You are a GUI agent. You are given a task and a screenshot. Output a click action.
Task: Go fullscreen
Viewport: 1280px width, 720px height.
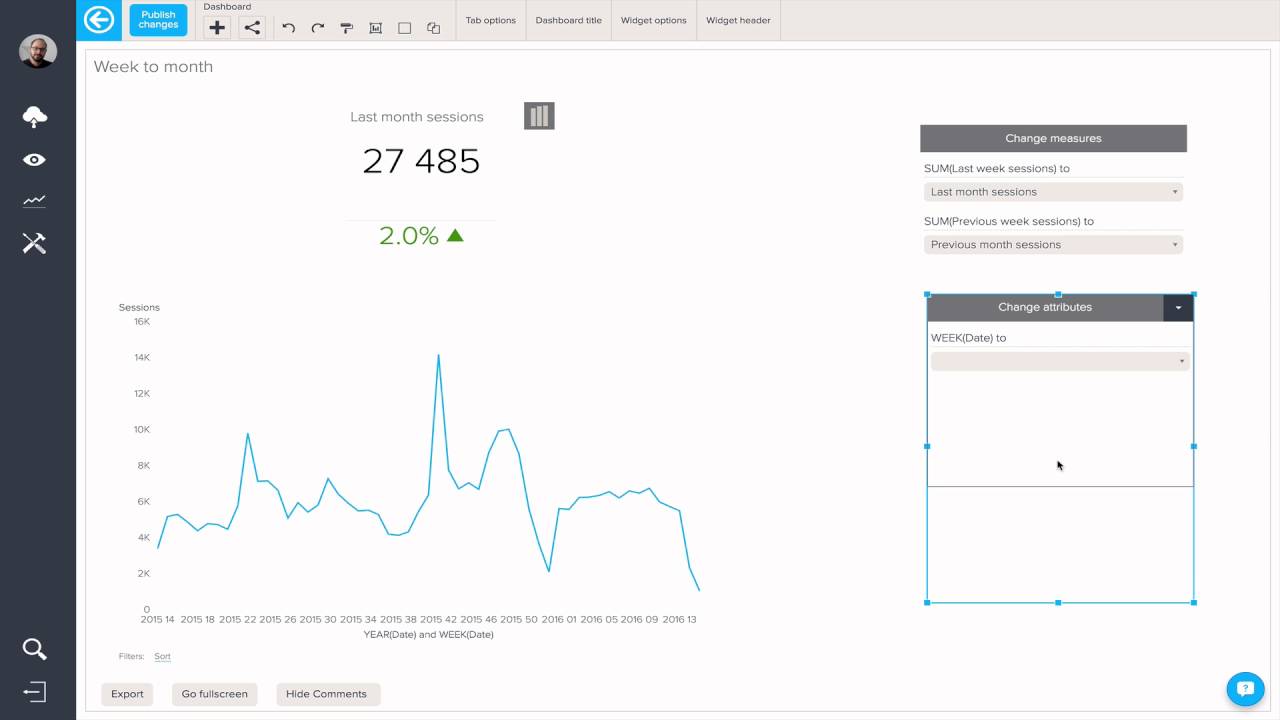click(x=214, y=694)
